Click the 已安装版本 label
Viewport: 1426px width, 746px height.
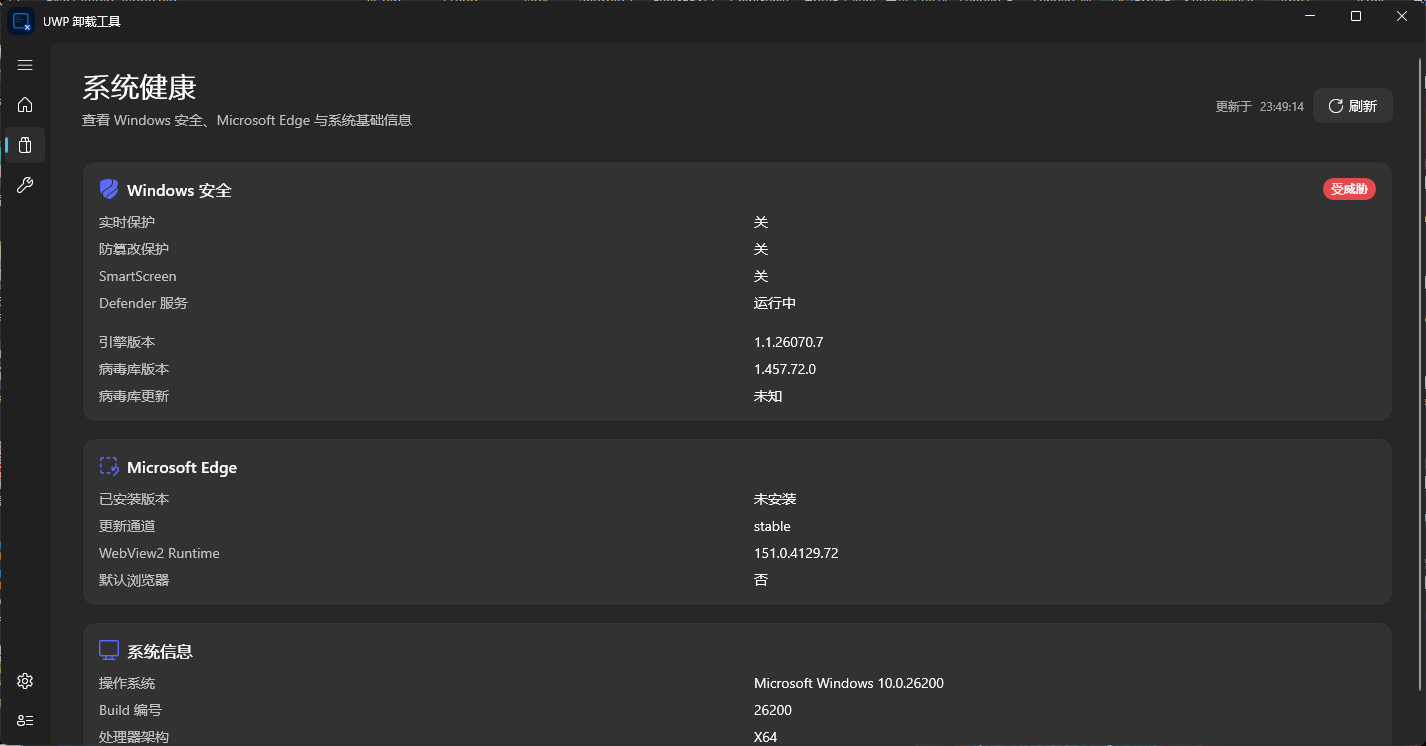click(134, 499)
